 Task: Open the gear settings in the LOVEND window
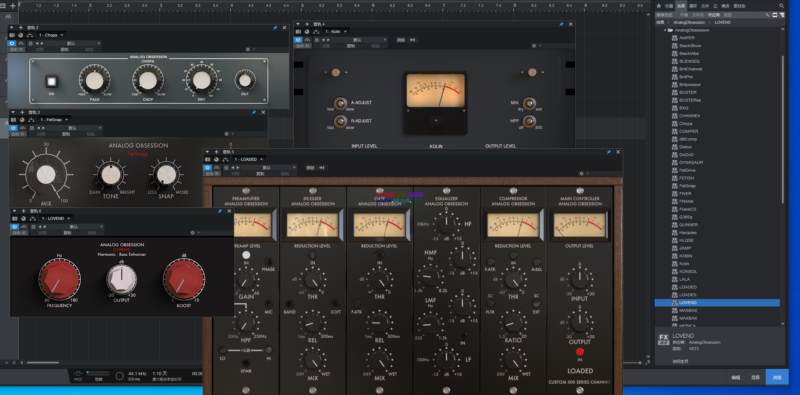tap(192, 233)
